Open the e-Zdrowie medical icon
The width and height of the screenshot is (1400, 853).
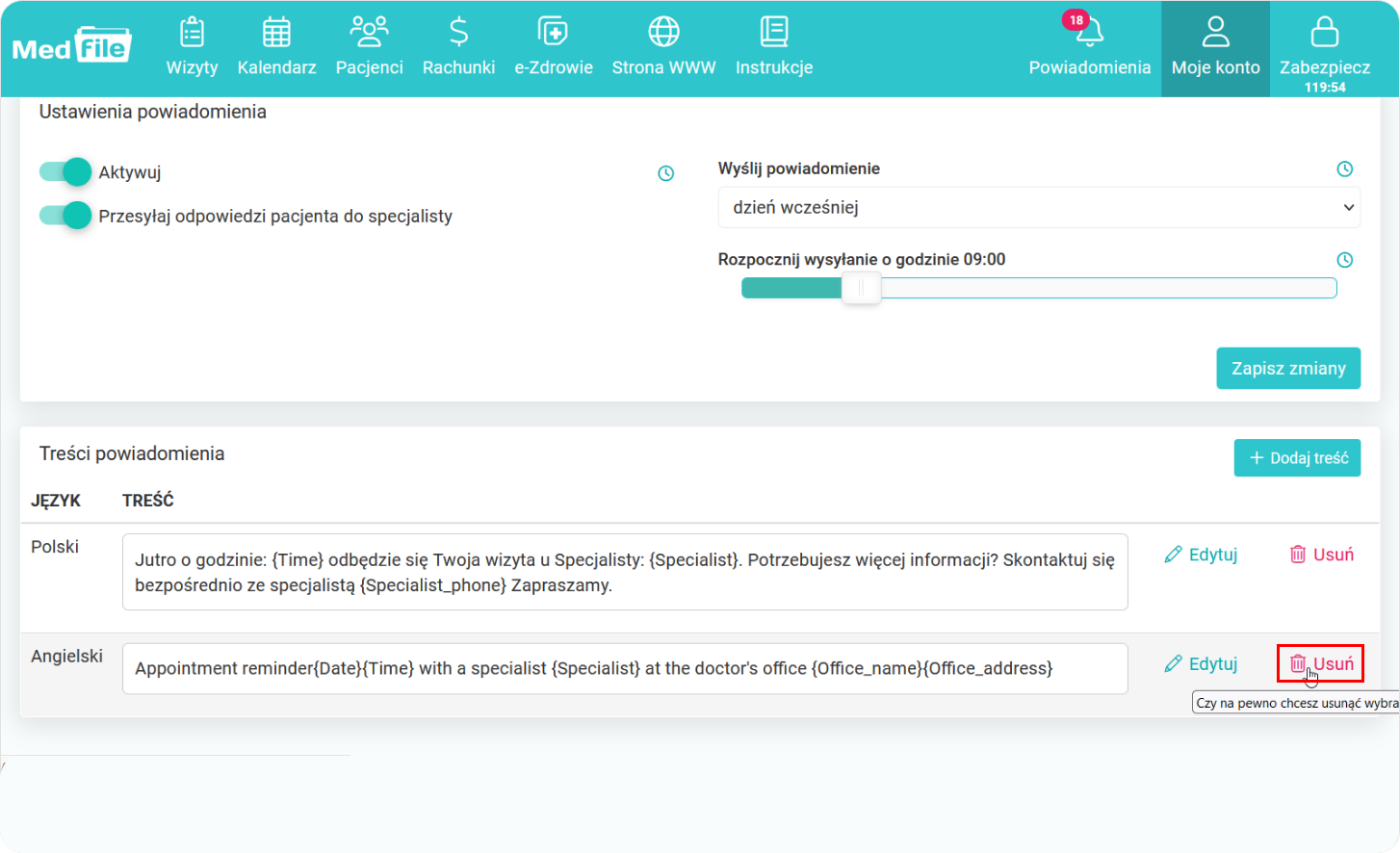[553, 32]
